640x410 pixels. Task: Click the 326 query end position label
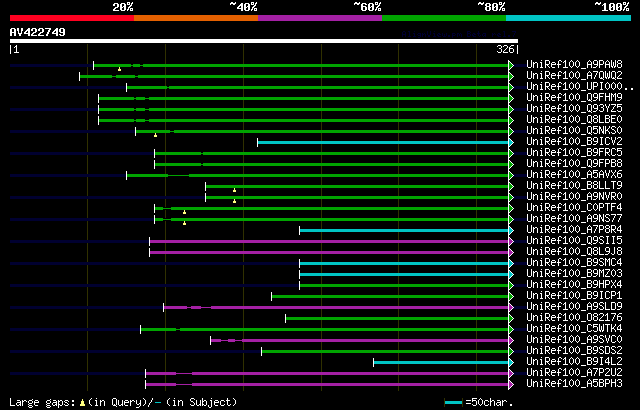[x=505, y=49]
